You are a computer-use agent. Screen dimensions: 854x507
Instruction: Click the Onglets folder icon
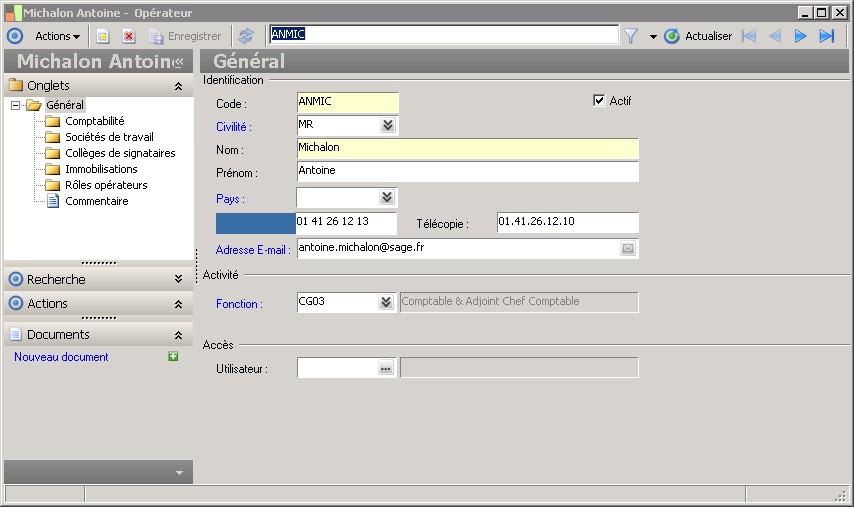[x=16, y=85]
